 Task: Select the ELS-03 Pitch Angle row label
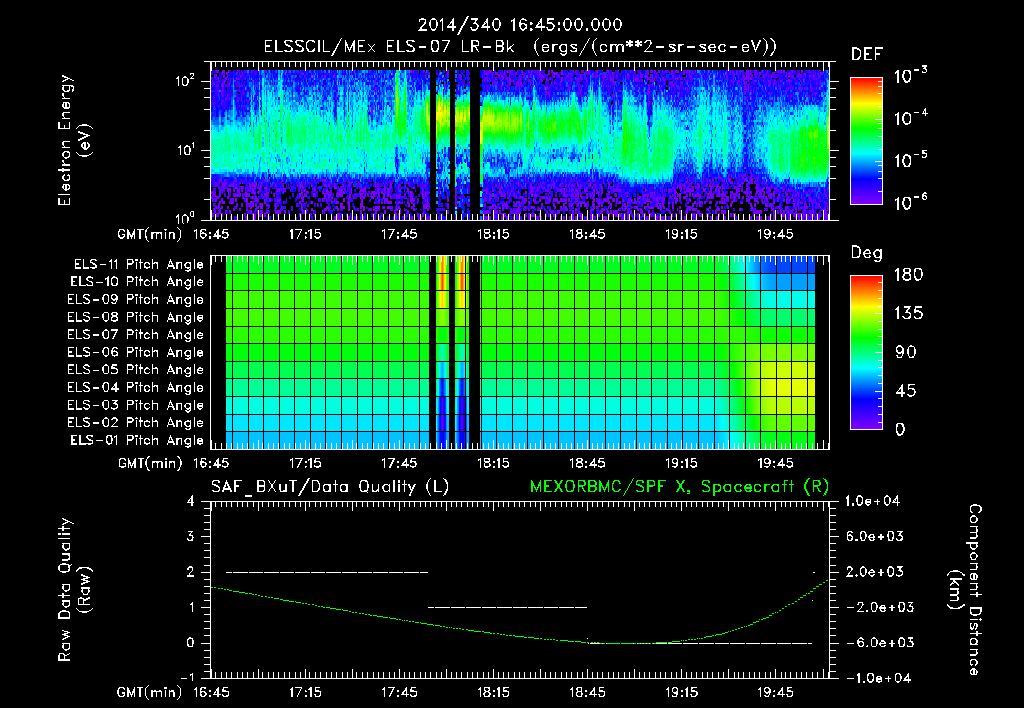tap(136, 405)
